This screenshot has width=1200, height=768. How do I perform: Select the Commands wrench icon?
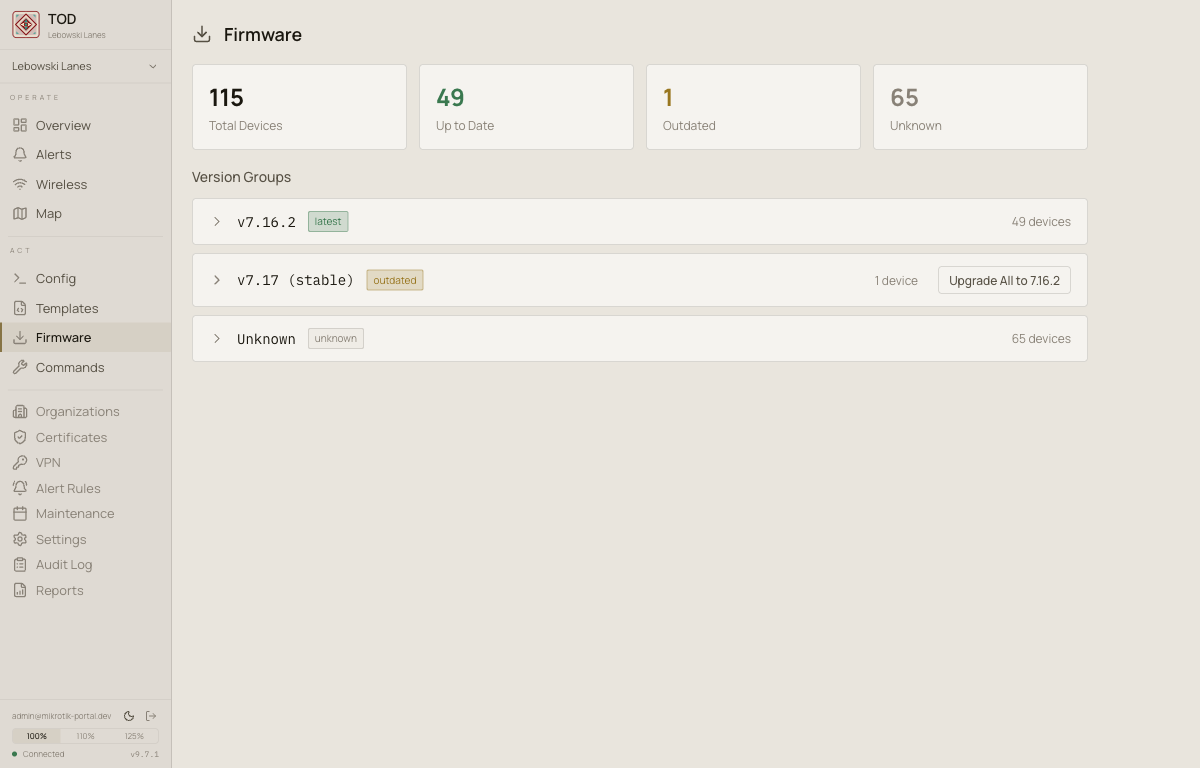20,367
